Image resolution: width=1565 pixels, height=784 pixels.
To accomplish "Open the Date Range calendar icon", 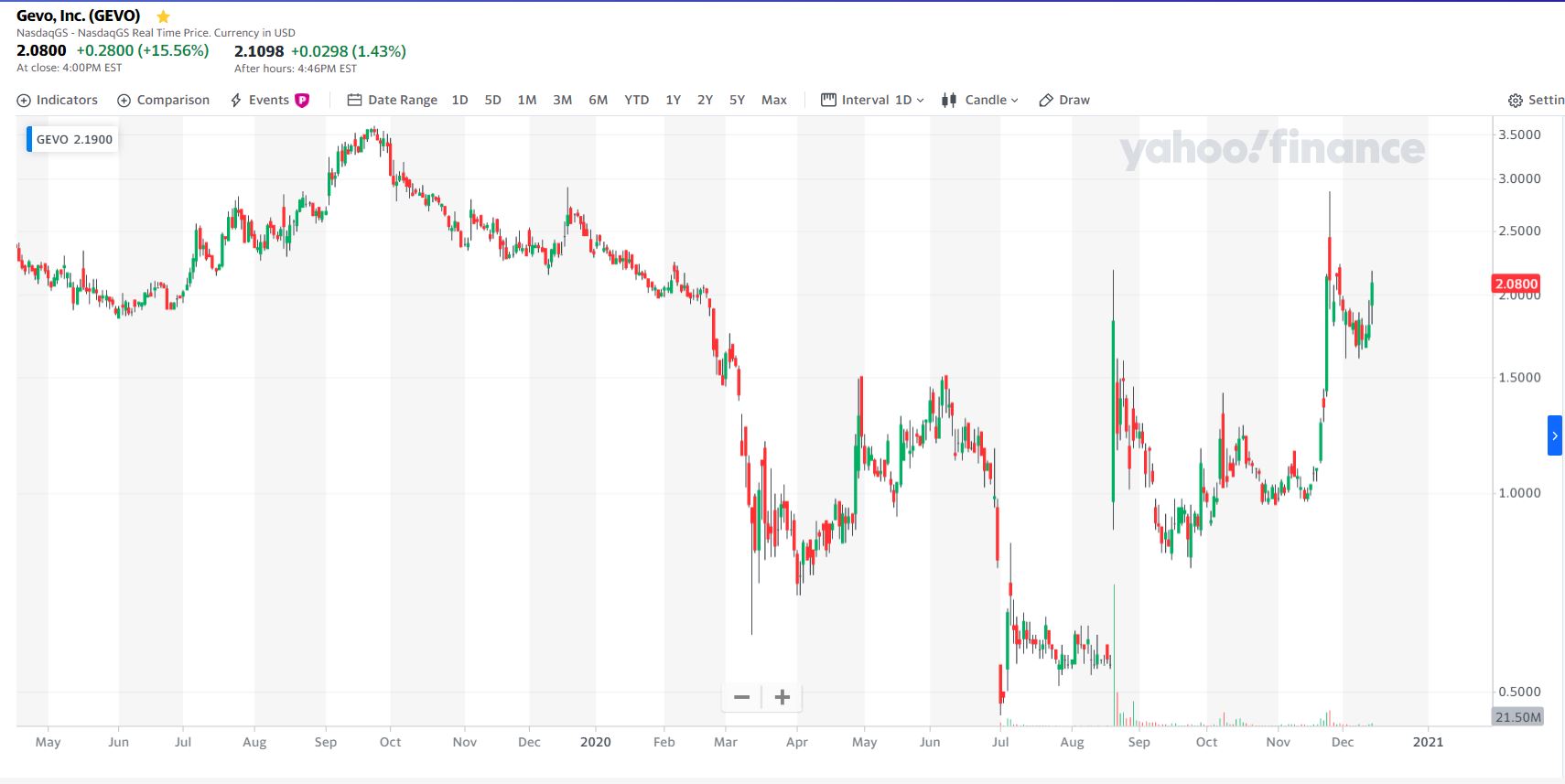I will point(354,101).
